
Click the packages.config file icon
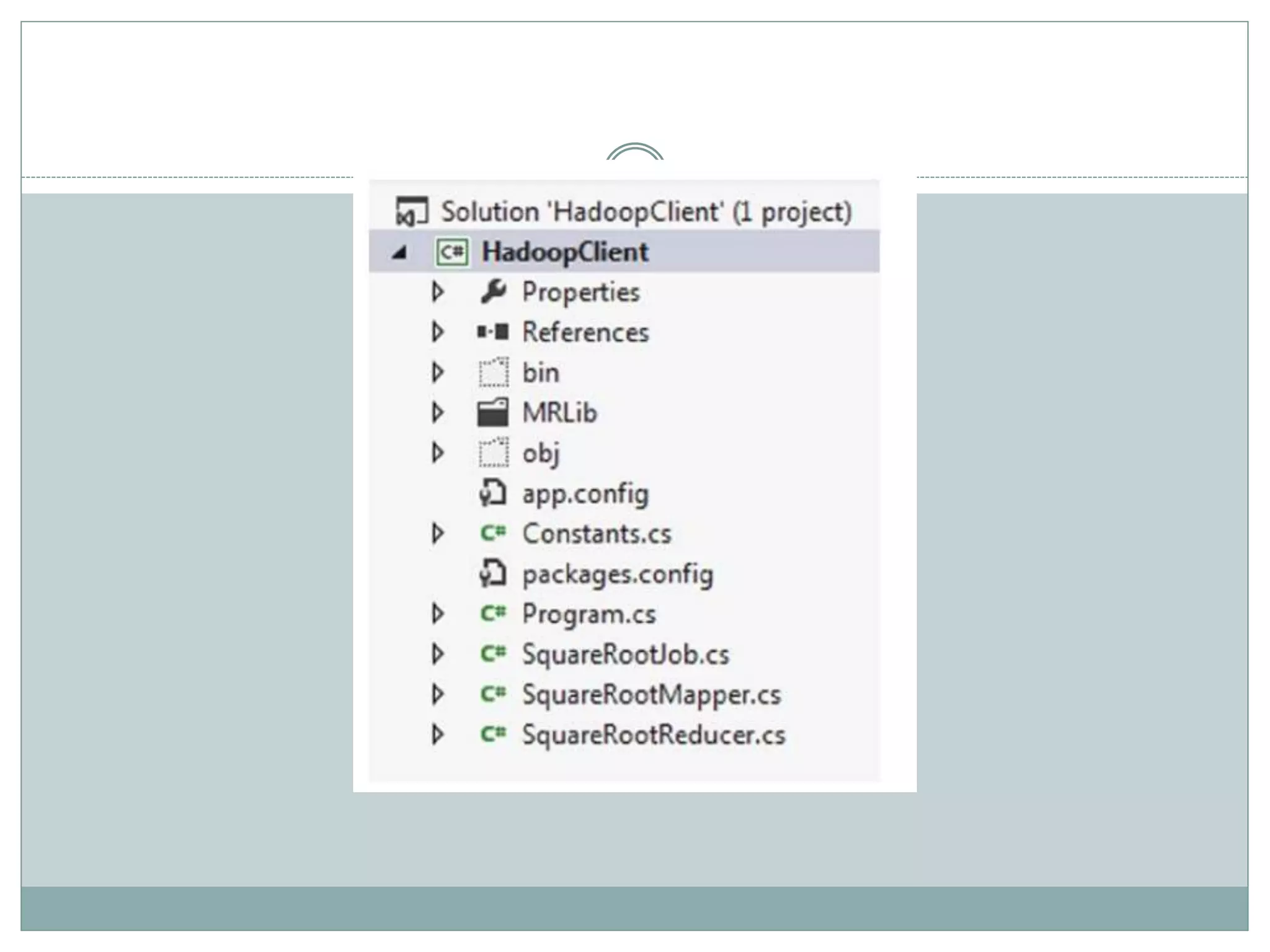tap(493, 574)
